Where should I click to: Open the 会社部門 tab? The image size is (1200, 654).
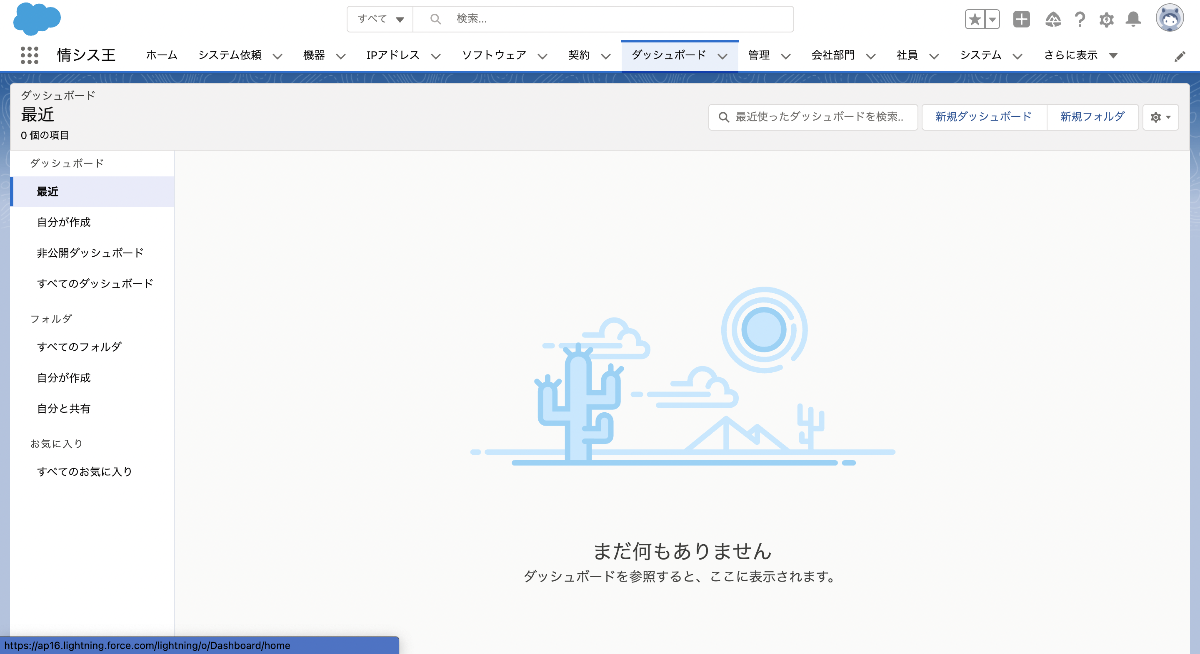(x=833, y=56)
